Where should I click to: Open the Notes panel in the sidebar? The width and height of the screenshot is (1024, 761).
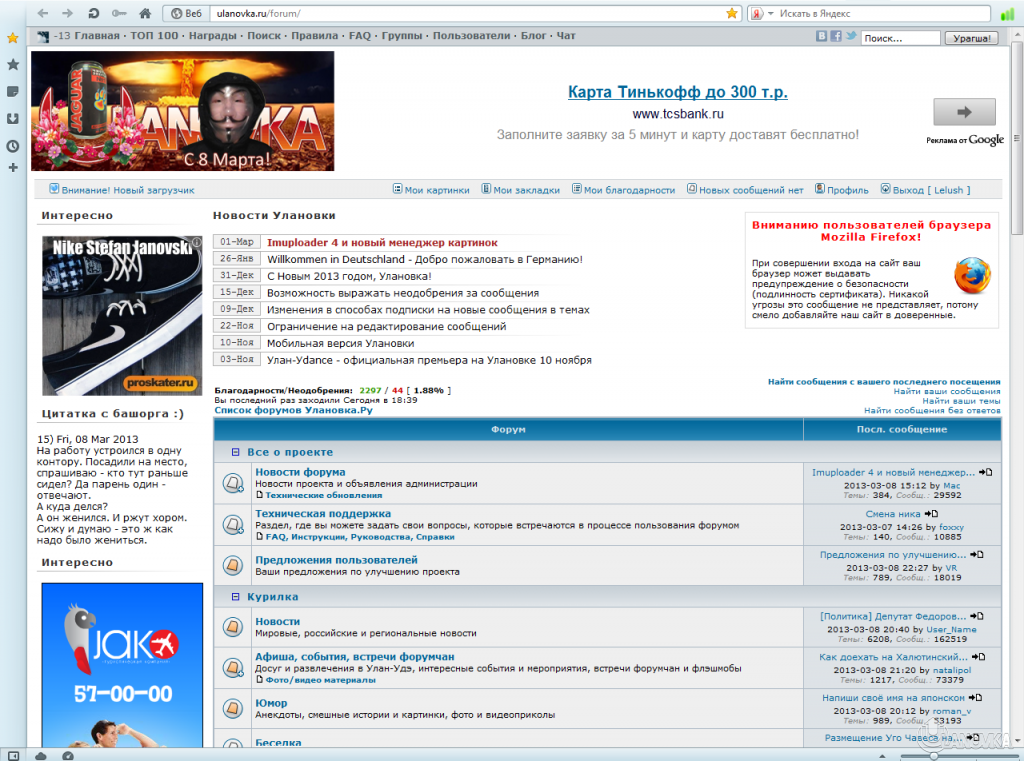[x=13, y=91]
